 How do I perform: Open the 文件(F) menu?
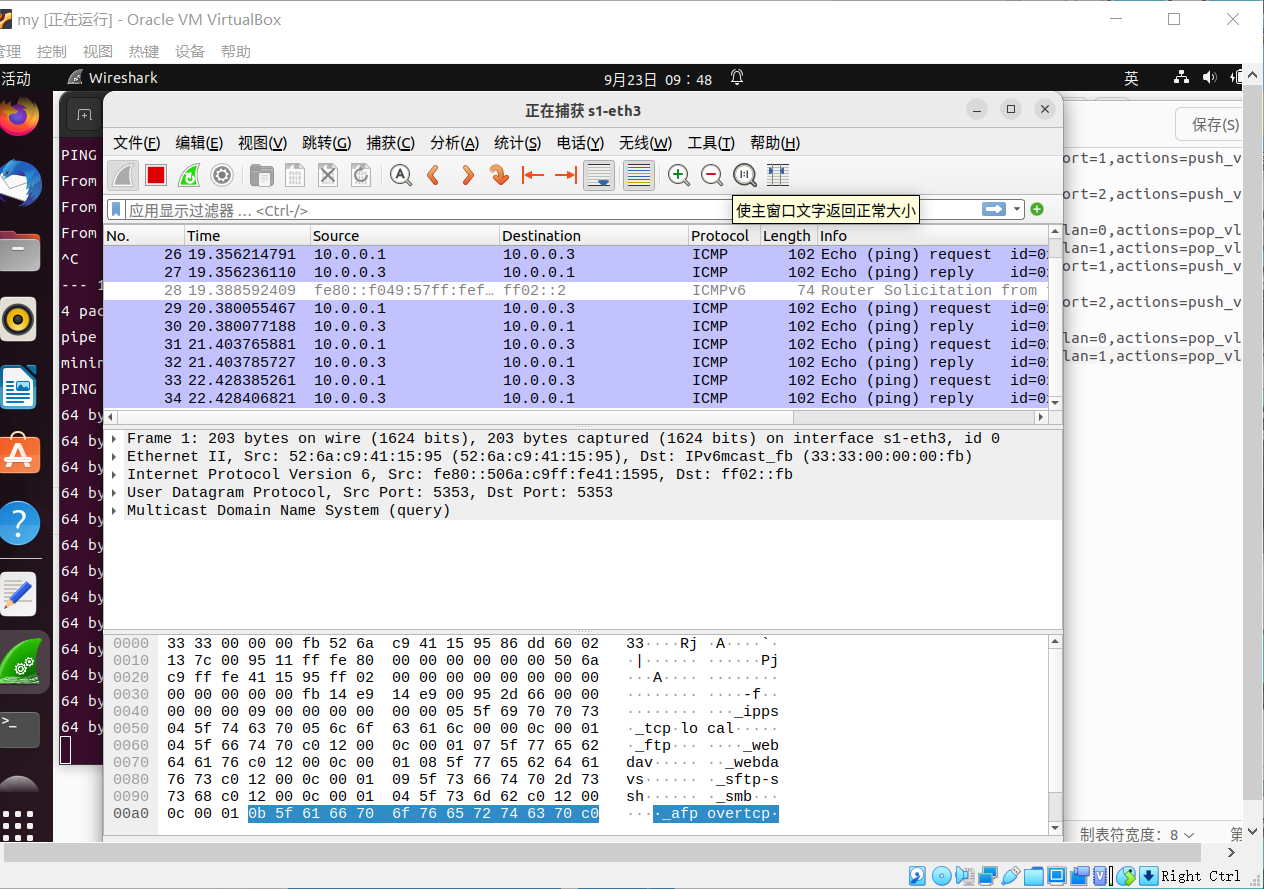coord(137,143)
